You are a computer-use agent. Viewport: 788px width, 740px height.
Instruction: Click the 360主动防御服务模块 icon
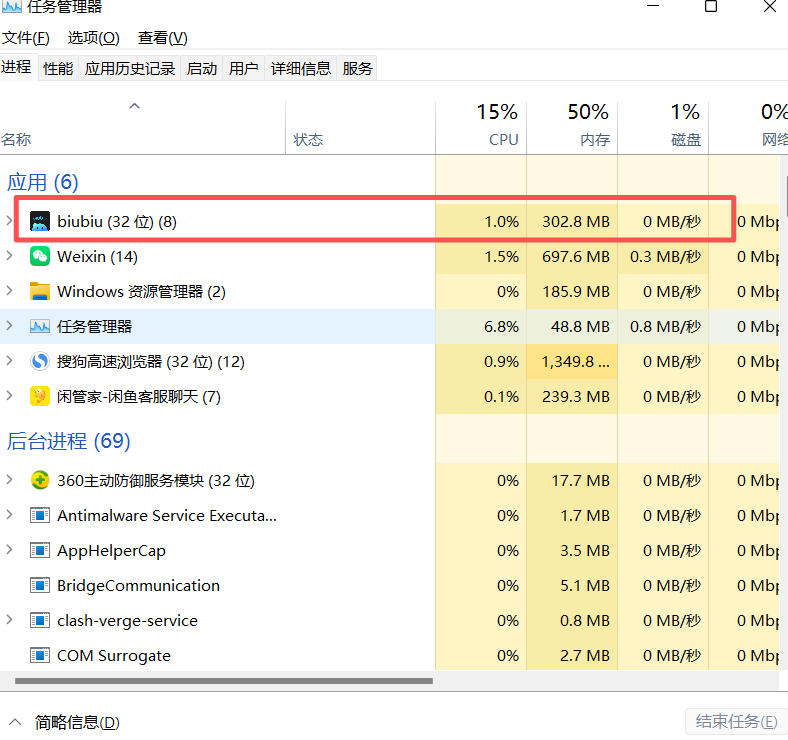pyautogui.click(x=40, y=481)
